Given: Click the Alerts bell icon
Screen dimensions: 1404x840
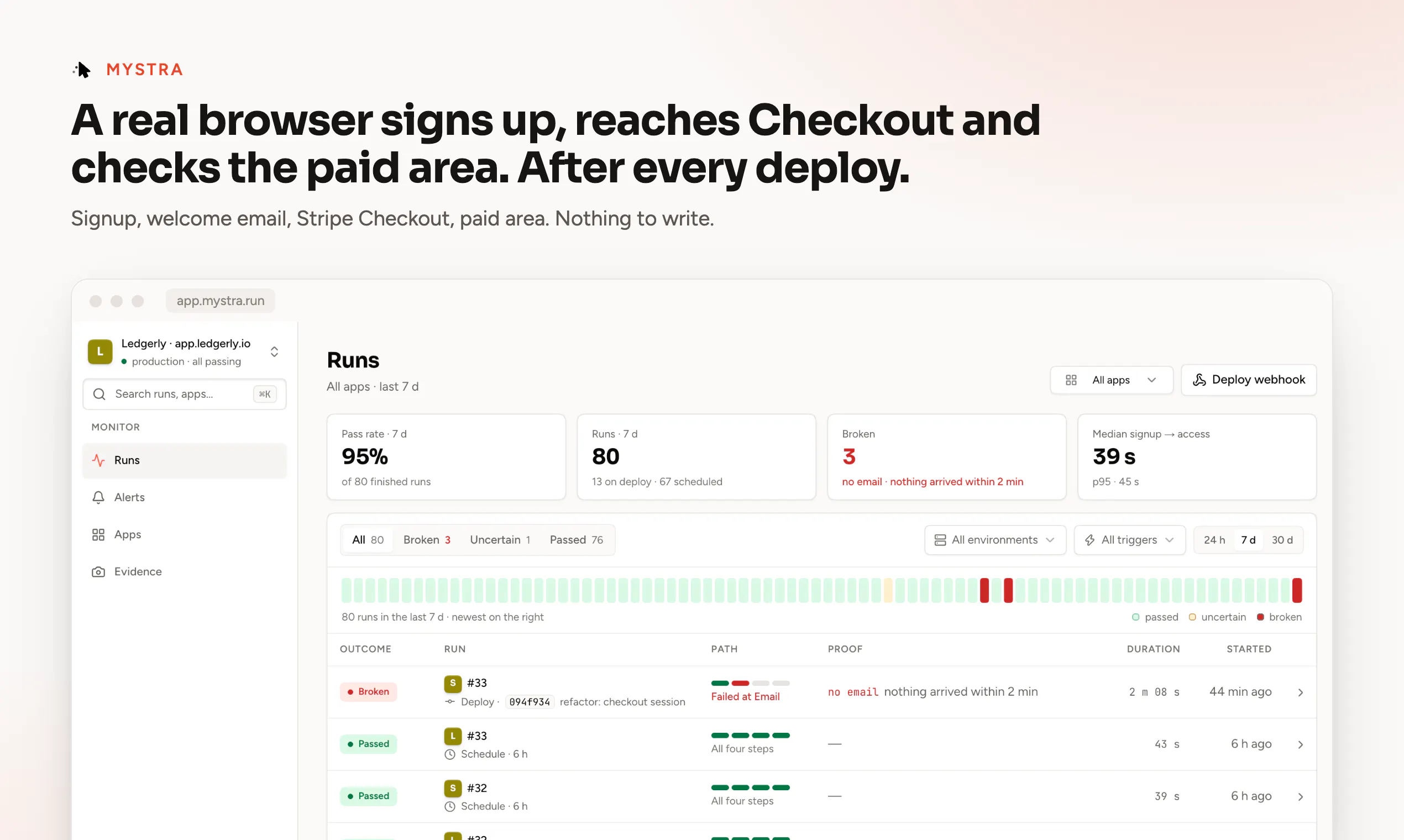Looking at the screenshot, I should 98,497.
